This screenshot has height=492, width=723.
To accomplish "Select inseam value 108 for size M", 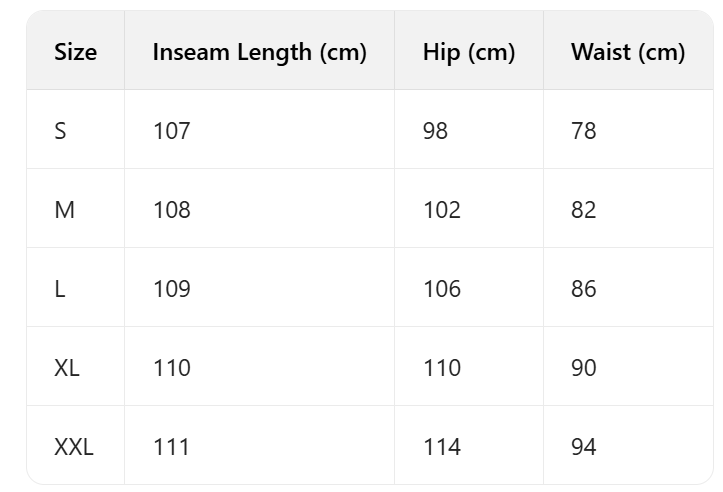I will (171, 210).
